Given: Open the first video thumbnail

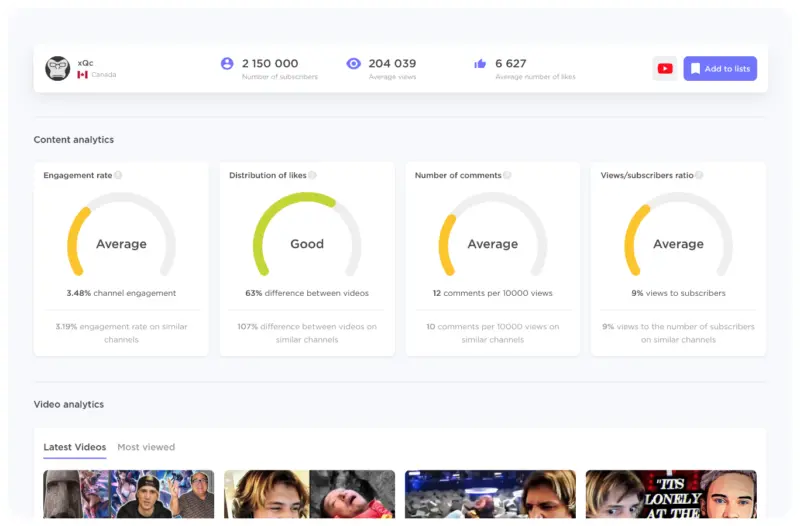Looking at the screenshot, I should click(128, 494).
